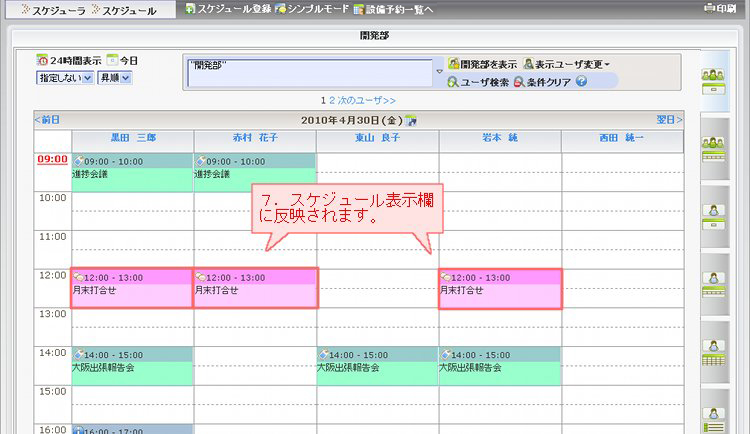Screen dimensions: 750x434
Task: Click event icon in 岩本 純's 12:00 slot
Action: click(x=446, y=277)
